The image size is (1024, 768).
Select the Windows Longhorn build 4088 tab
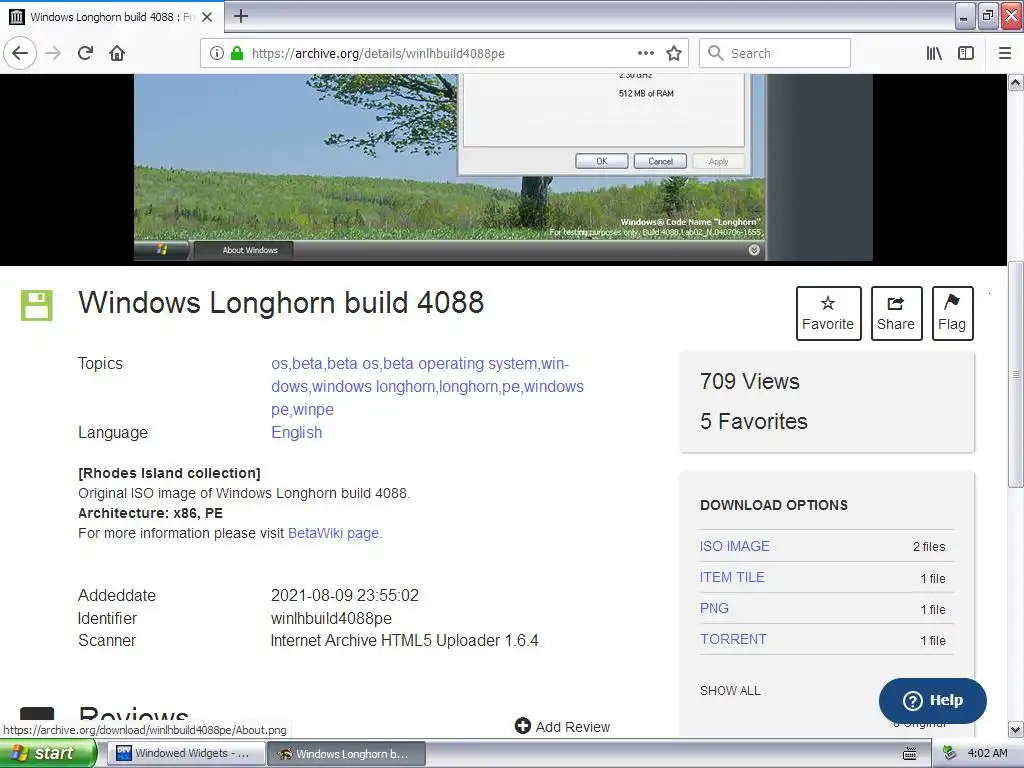click(112, 17)
